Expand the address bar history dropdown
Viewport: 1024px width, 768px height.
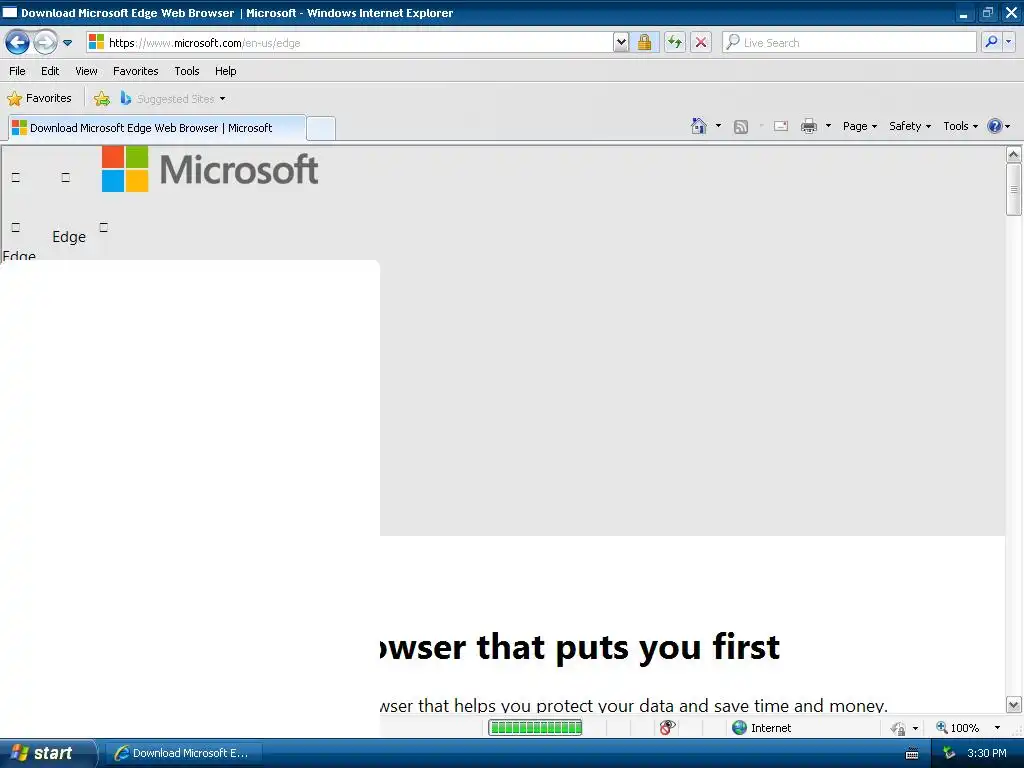(x=621, y=42)
